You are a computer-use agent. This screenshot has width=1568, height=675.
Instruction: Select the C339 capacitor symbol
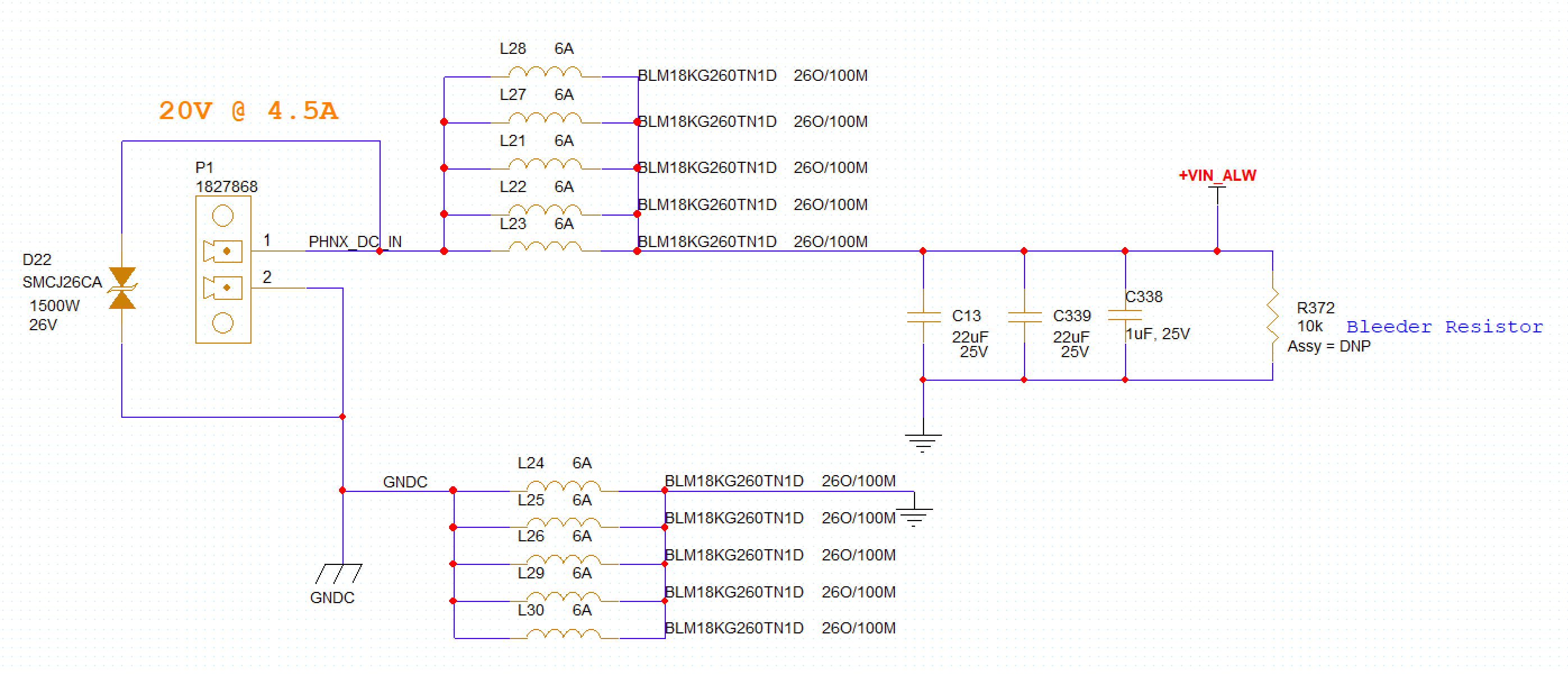click(x=1025, y=317)
